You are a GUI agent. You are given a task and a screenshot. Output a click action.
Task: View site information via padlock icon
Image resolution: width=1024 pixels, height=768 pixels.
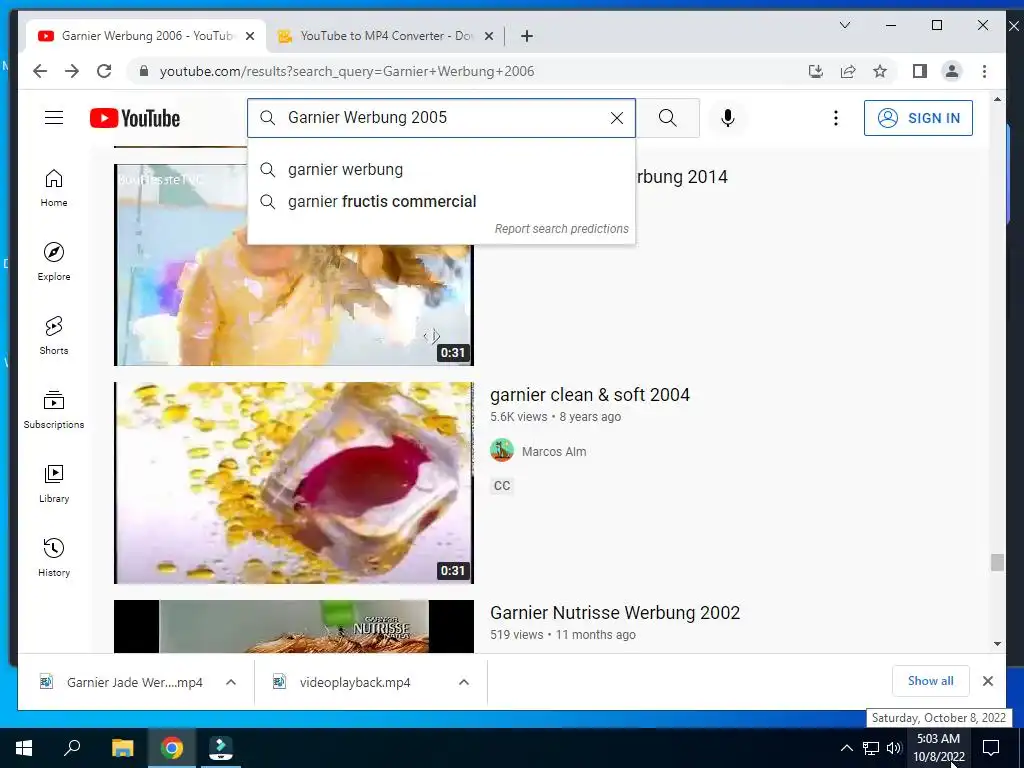[x=144, y=71]
